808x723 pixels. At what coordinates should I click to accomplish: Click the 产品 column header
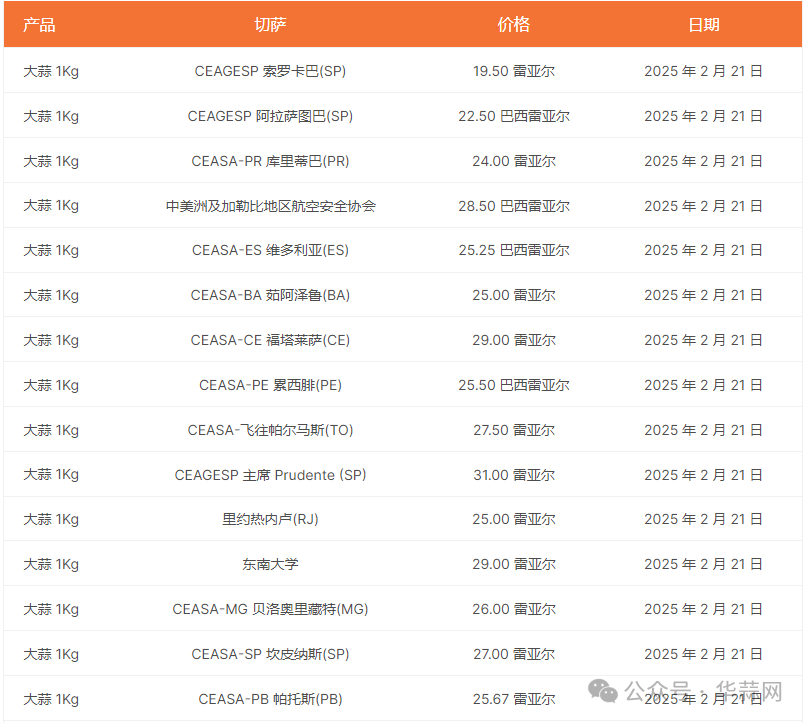coord(39,25)
